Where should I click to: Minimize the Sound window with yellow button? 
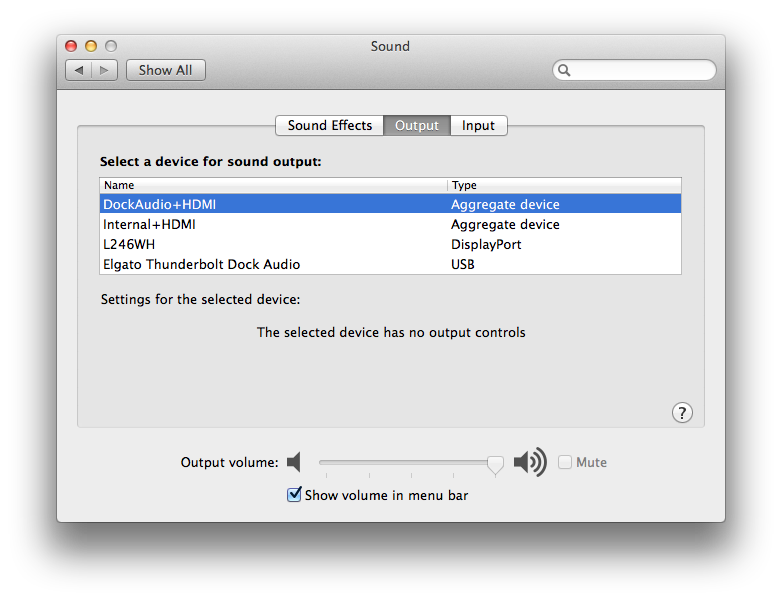click(91, 46)
